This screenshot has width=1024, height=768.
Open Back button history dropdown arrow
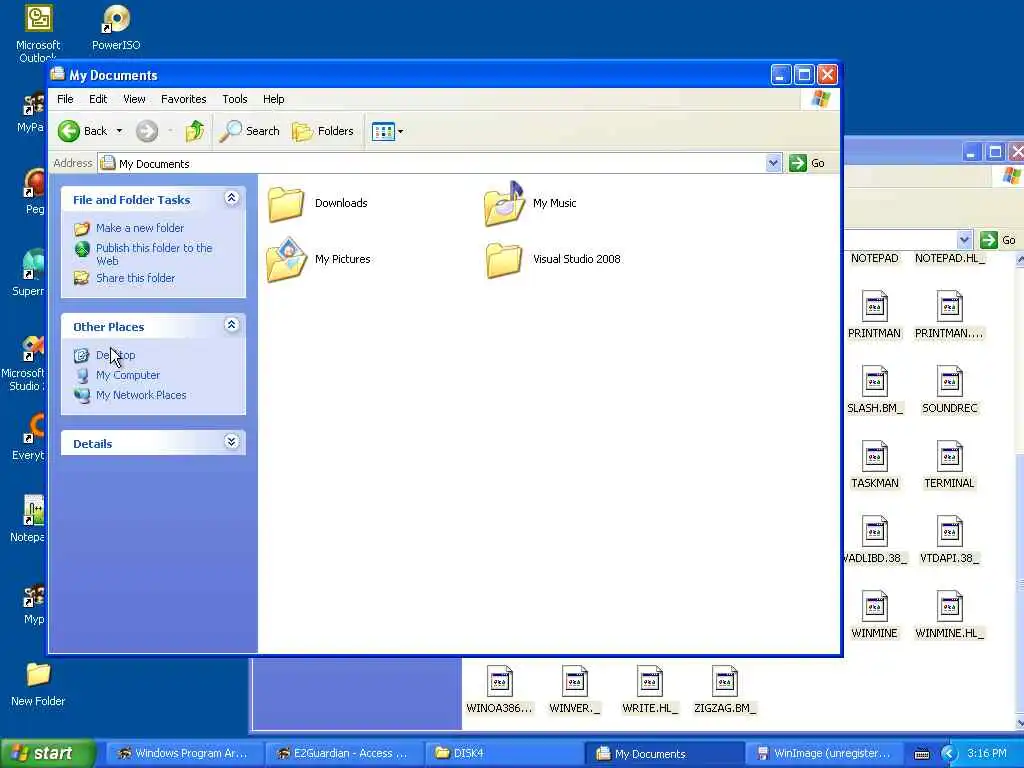pos(120,131)
